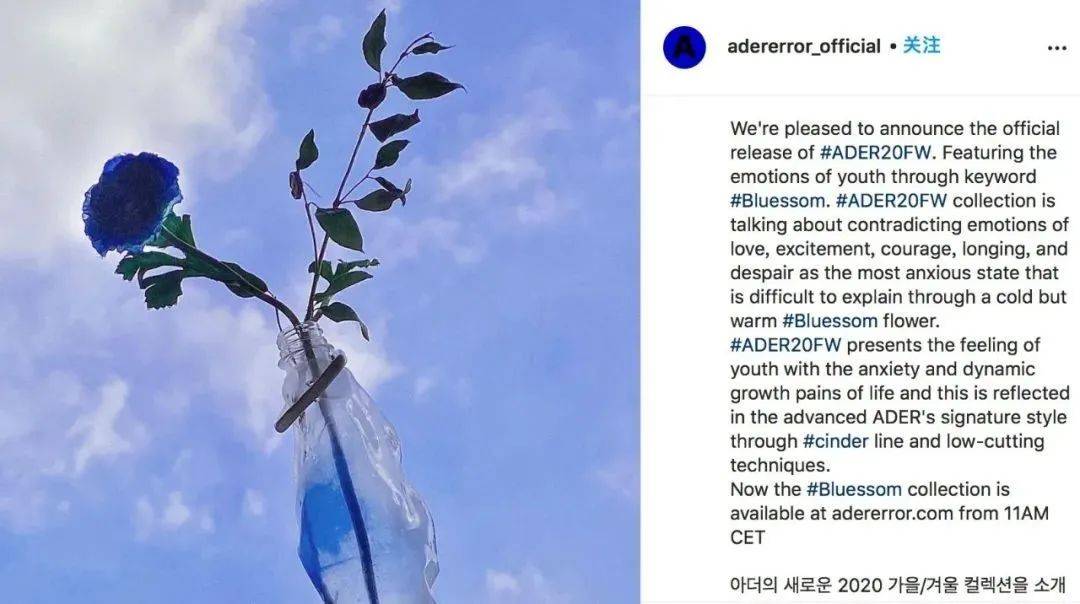
Task: Open the #cinder hashtag
Action: coord(835,441)
